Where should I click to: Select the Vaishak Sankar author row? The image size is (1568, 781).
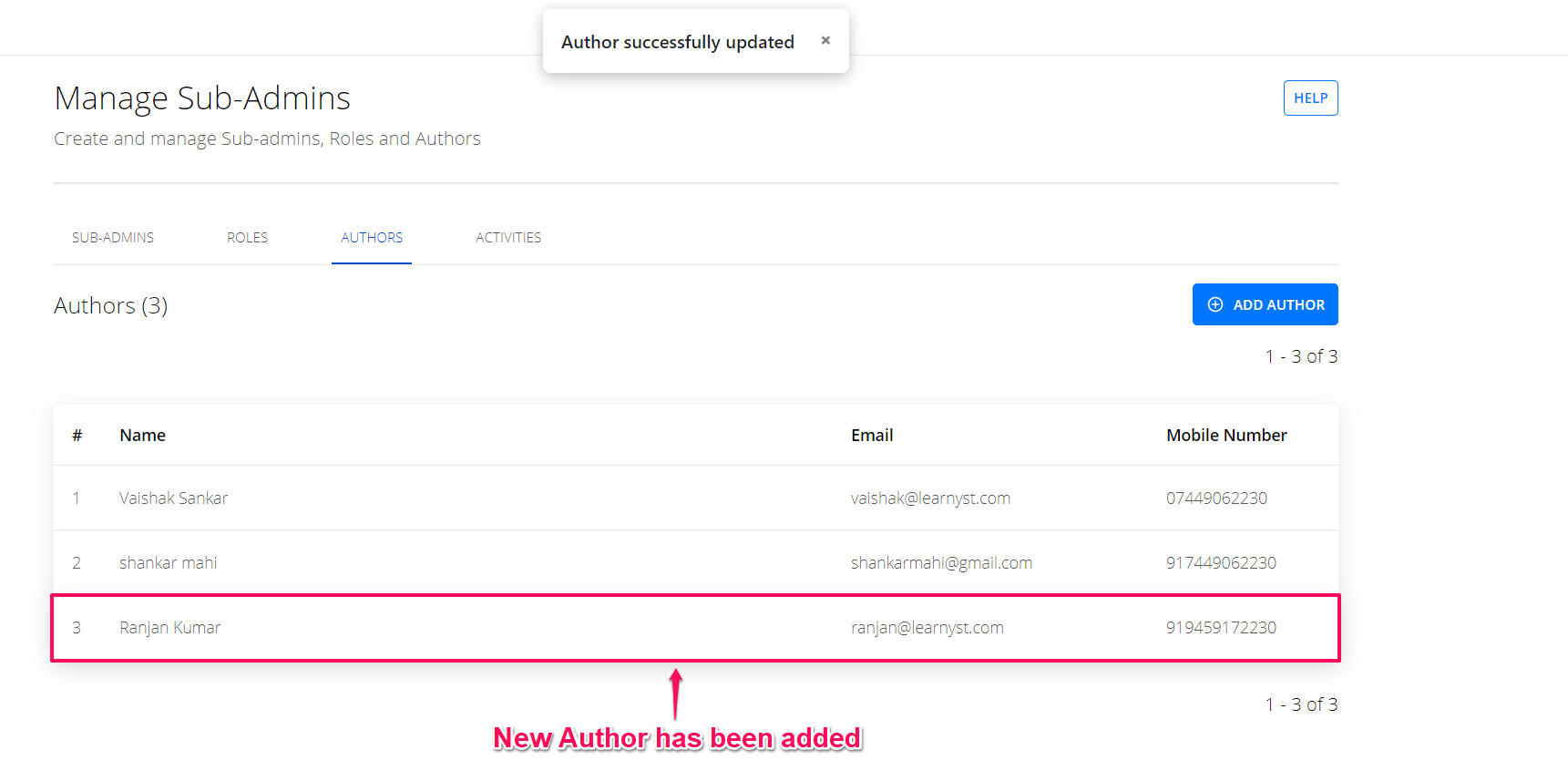click(696, 498)
